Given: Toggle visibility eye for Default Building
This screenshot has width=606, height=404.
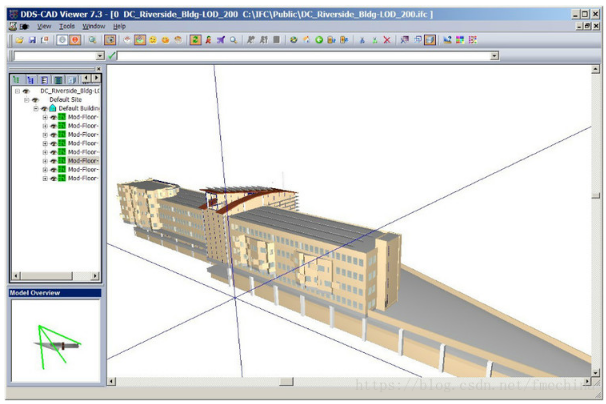Looking at the screenshot, I should click(x=44, y=109).
